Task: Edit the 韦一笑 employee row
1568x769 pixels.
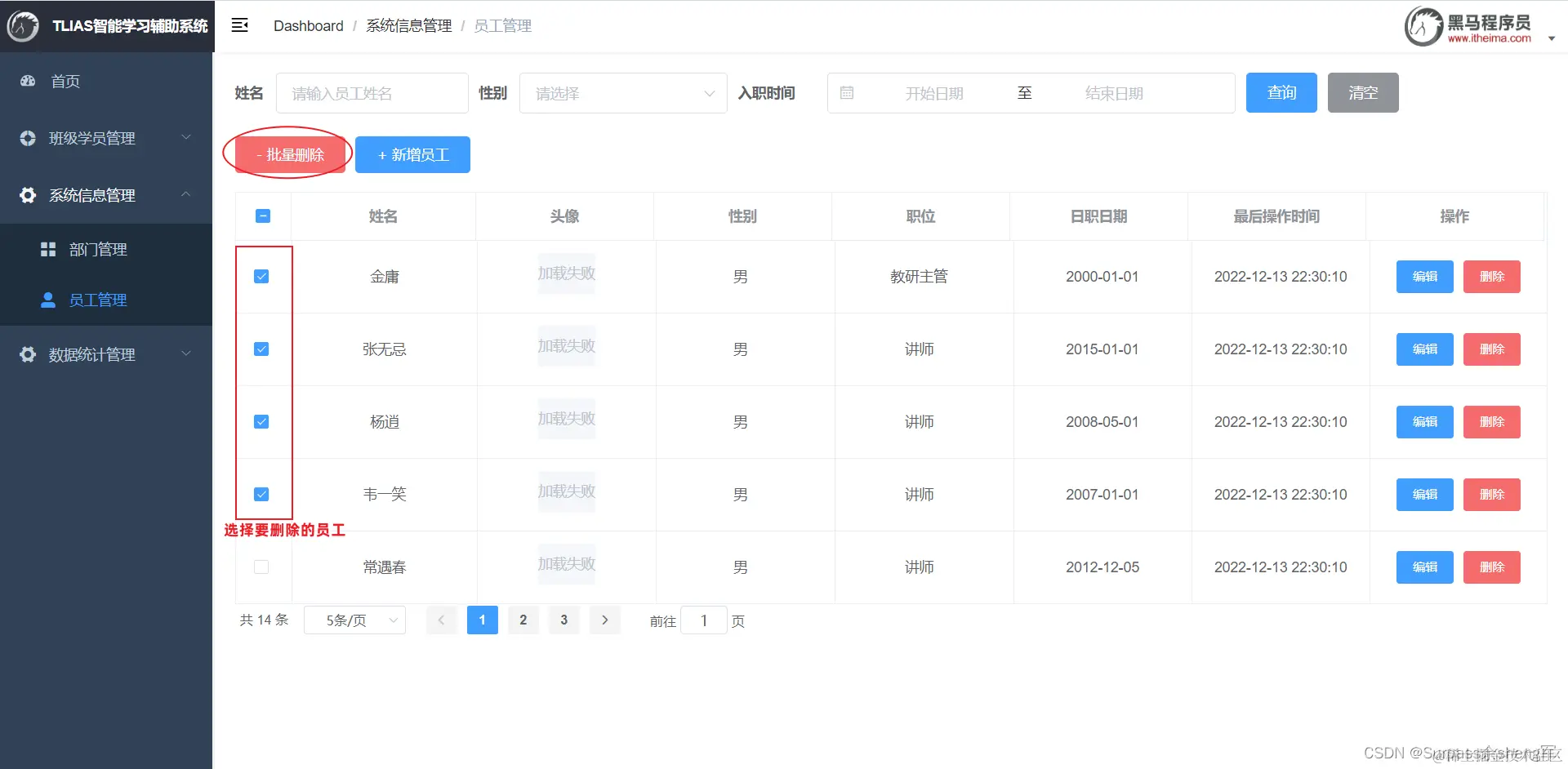Action: pyautogui.click(x=1425, y=495)
